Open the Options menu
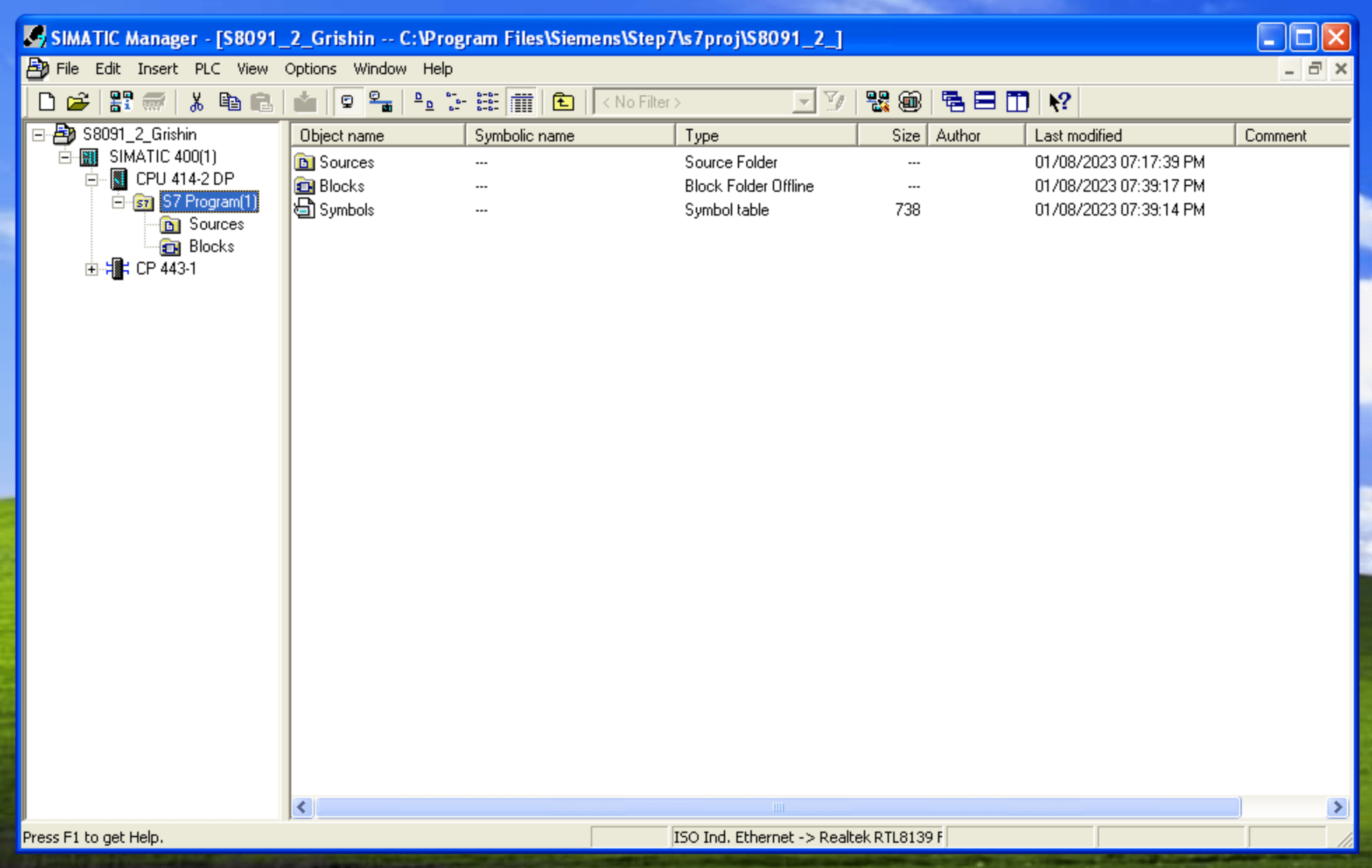The width and height of the screenshot is (1372, 868). coord(310,69)
